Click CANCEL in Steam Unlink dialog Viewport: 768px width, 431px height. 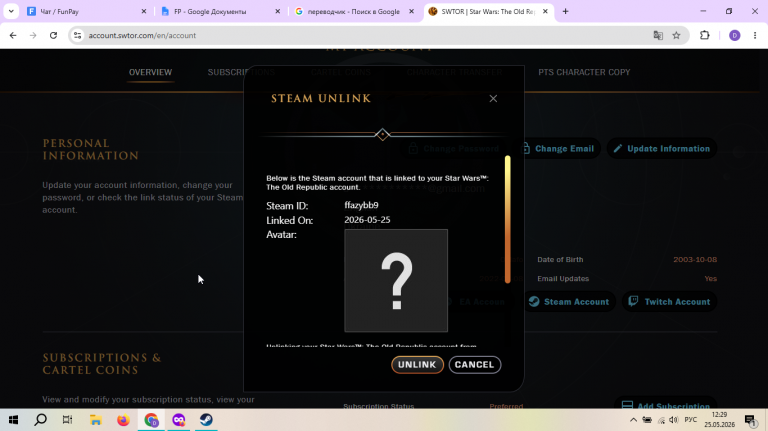coord(474,365)
